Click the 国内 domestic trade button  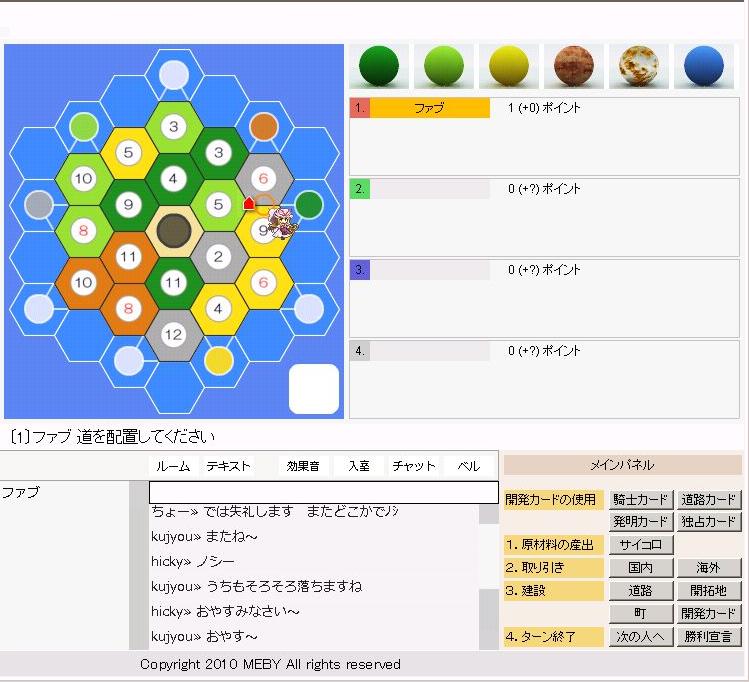click(641, 567)
